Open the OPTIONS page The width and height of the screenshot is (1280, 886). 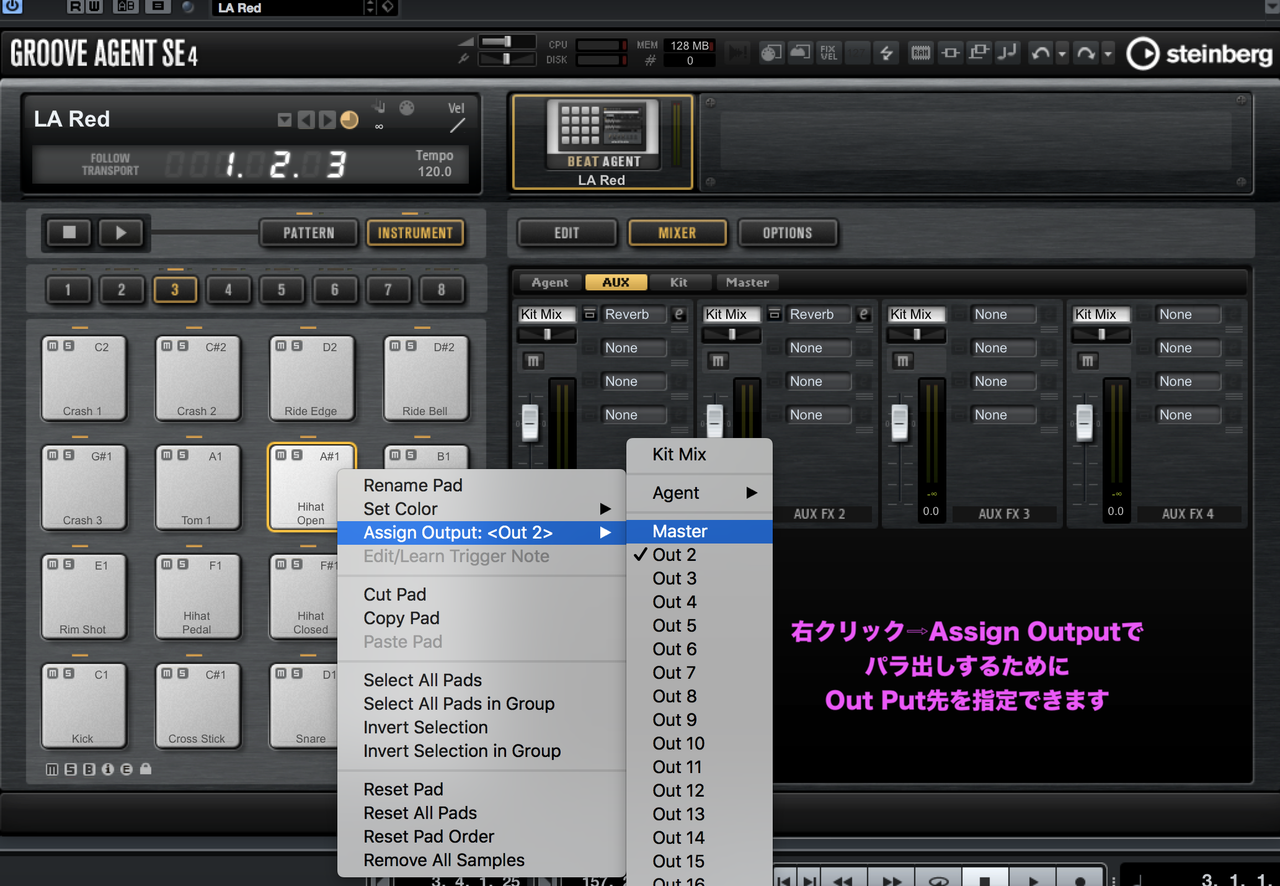coord(788,233)
